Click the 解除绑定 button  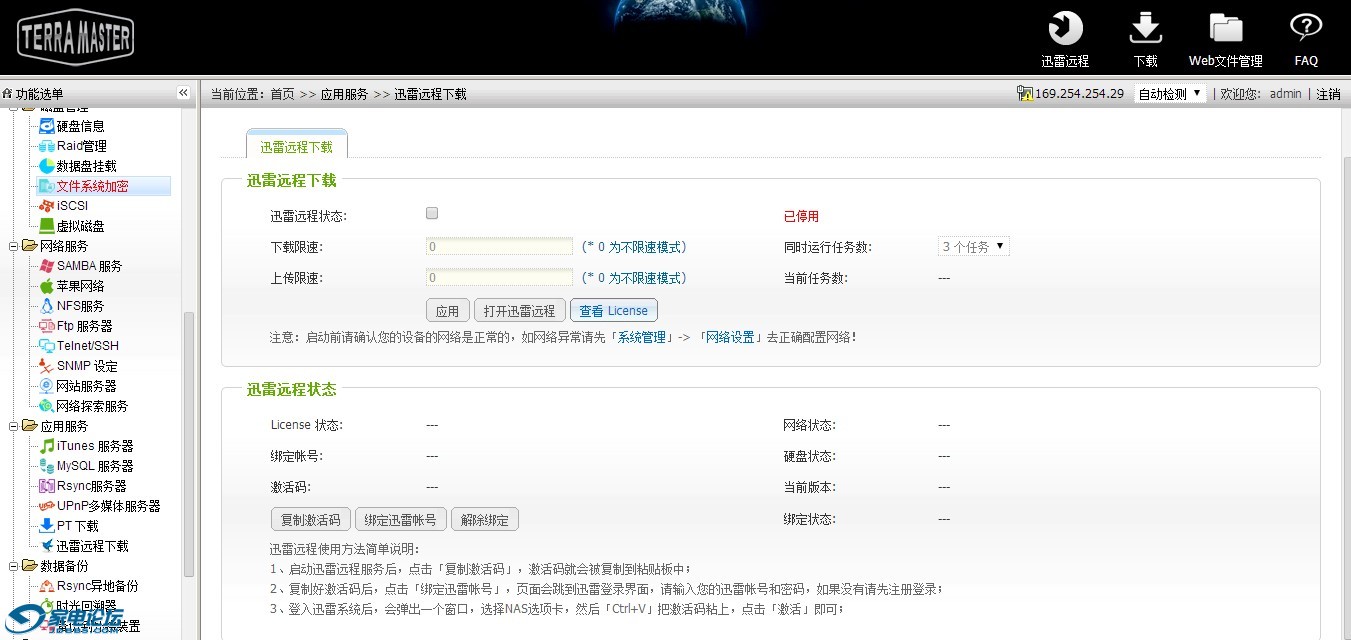[x=485, y=520]
